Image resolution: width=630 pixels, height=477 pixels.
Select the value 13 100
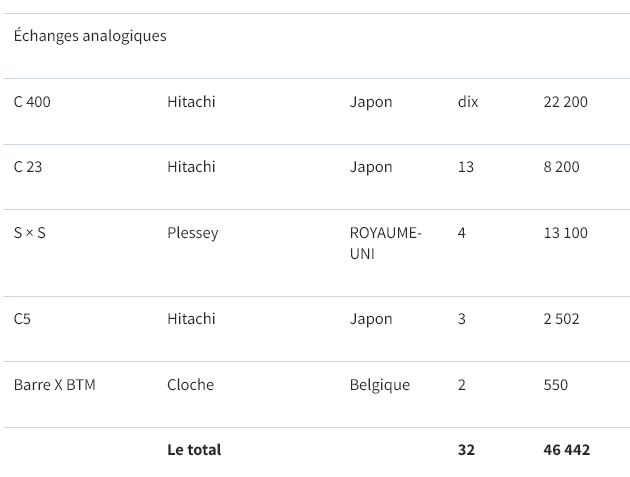[x=565, y=233]
